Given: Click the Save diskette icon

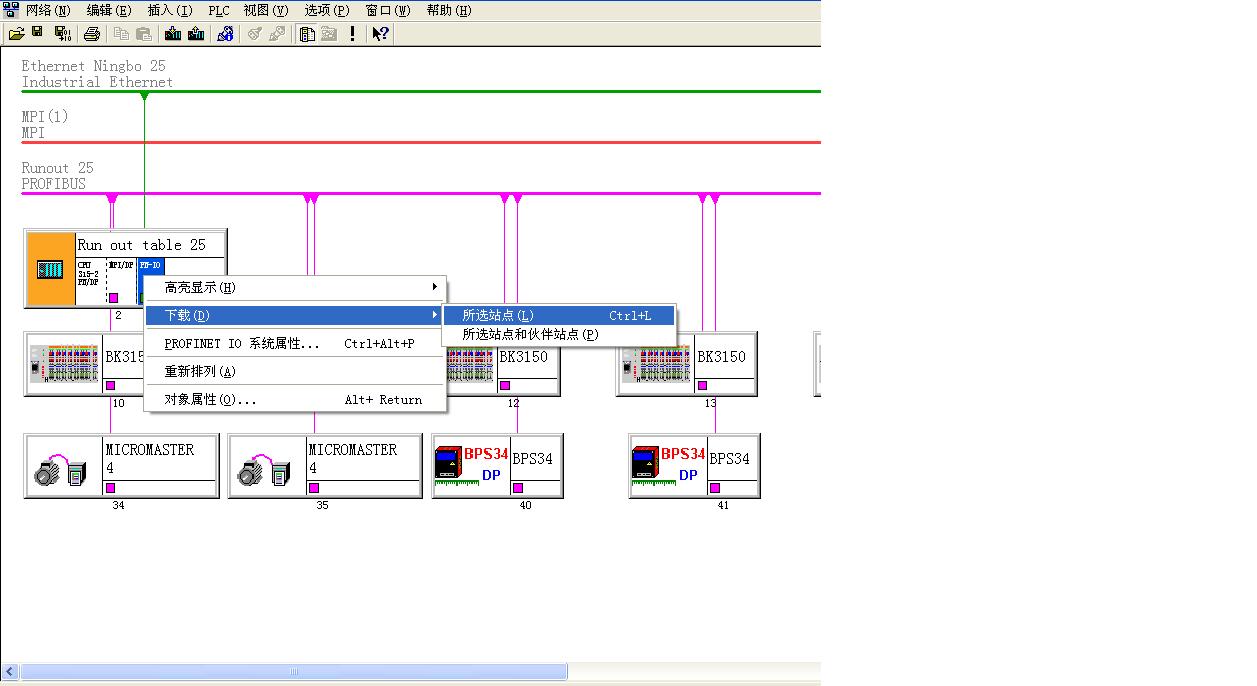Looking at the screenshot, I should 38,34.
